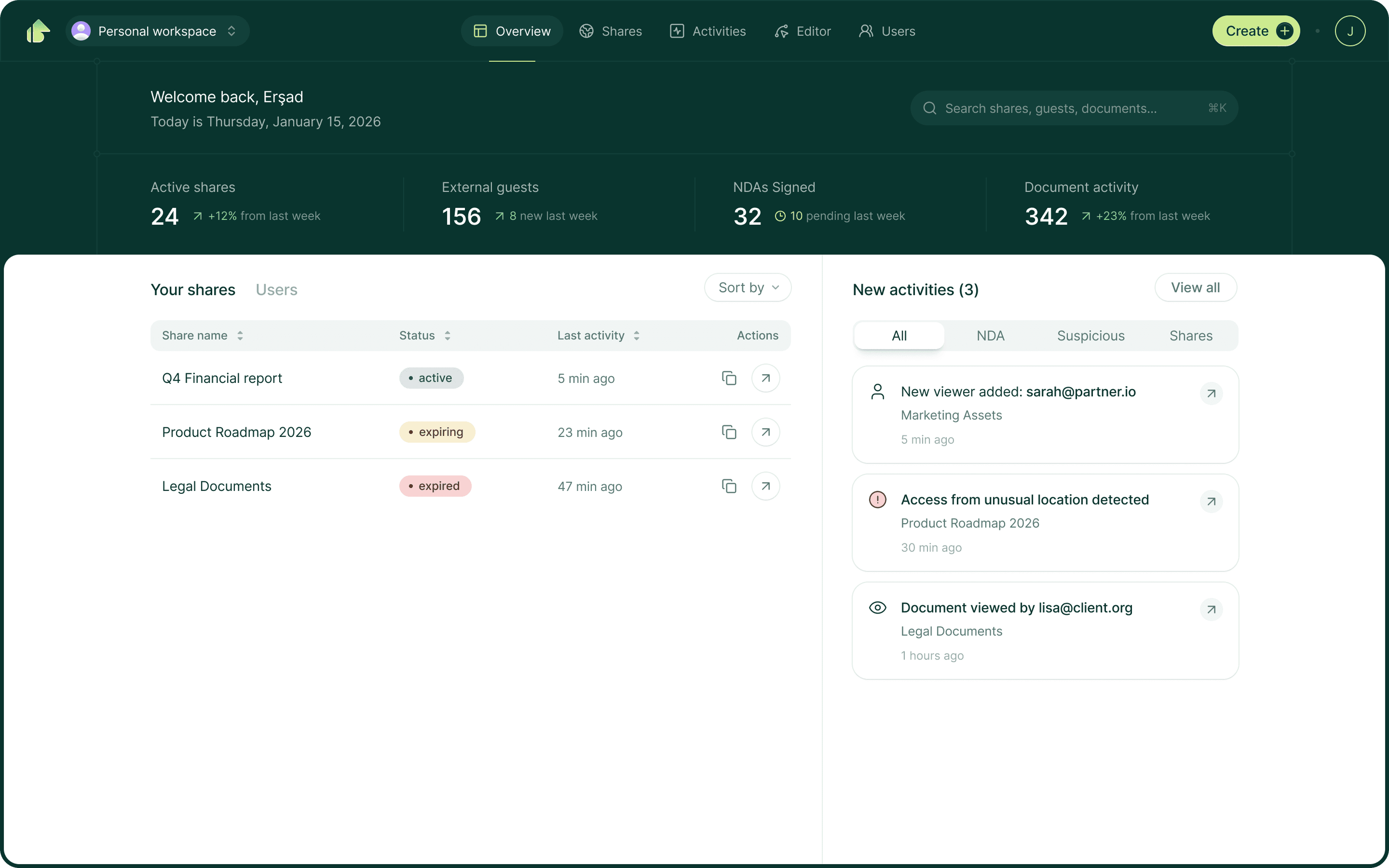Click the Editor pen icon in navigation
The image size is (1389, 868).
coord(781,31)
